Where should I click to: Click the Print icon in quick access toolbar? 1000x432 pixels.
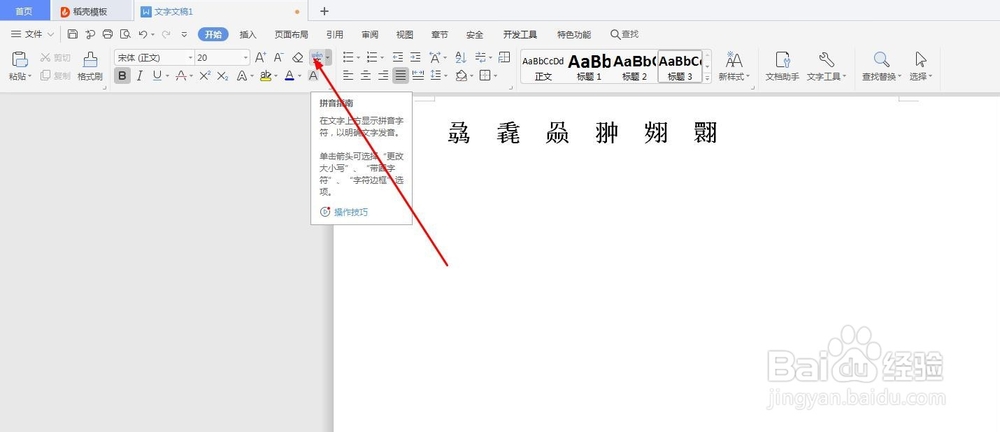[108, 34]
